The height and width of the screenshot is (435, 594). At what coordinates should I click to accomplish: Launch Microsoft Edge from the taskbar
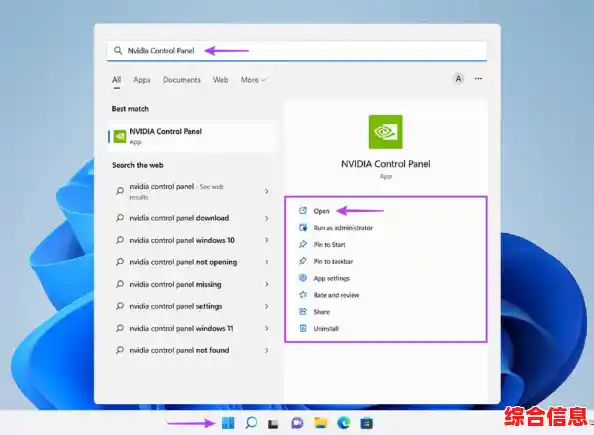click(x=344, y=423)
